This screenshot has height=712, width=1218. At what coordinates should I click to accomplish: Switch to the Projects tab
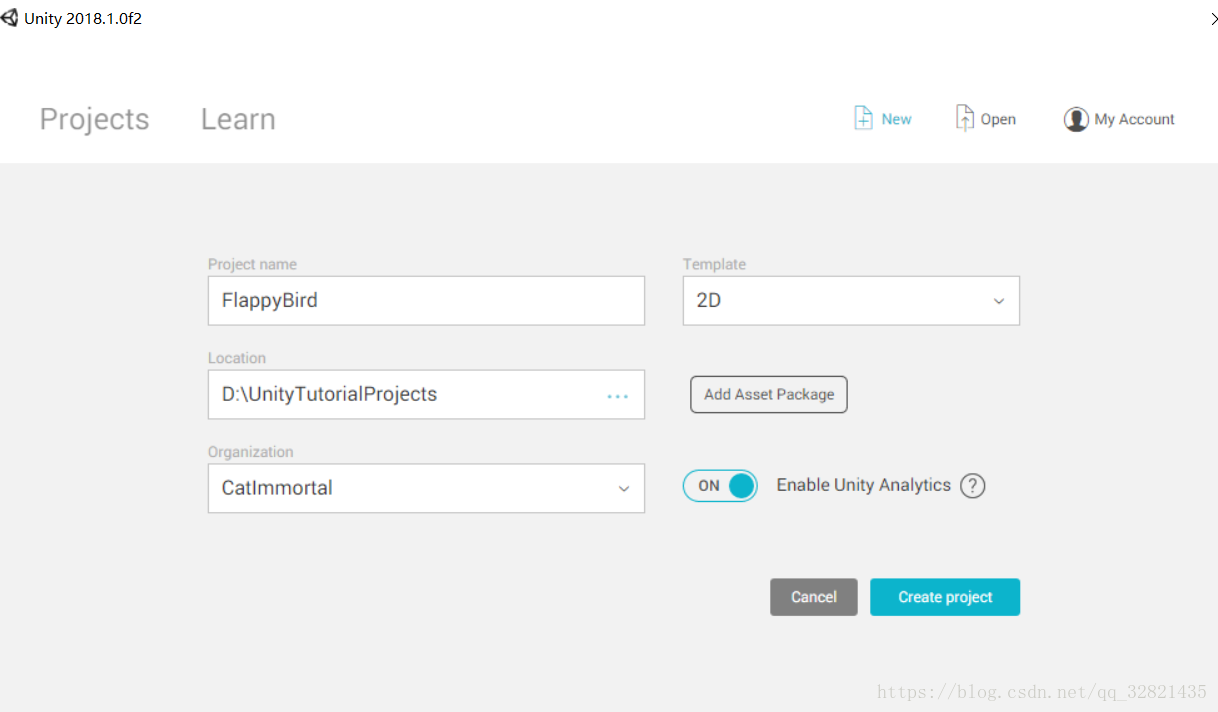[94, 119]
